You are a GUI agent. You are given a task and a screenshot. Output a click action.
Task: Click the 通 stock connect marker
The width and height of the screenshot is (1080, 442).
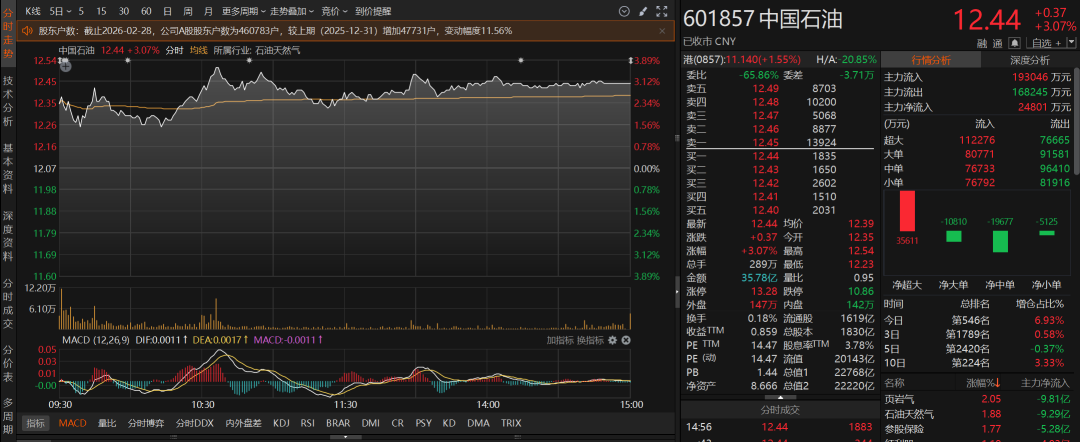pyautogui.click(x=997, y=43)
